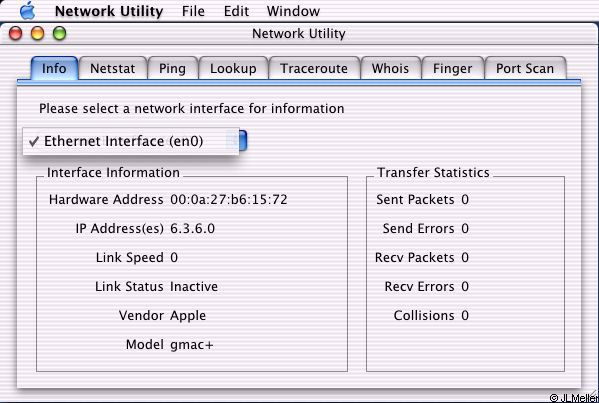Open the Edit menu
This screenshot has width=599, height=403.
coord(236,11)
